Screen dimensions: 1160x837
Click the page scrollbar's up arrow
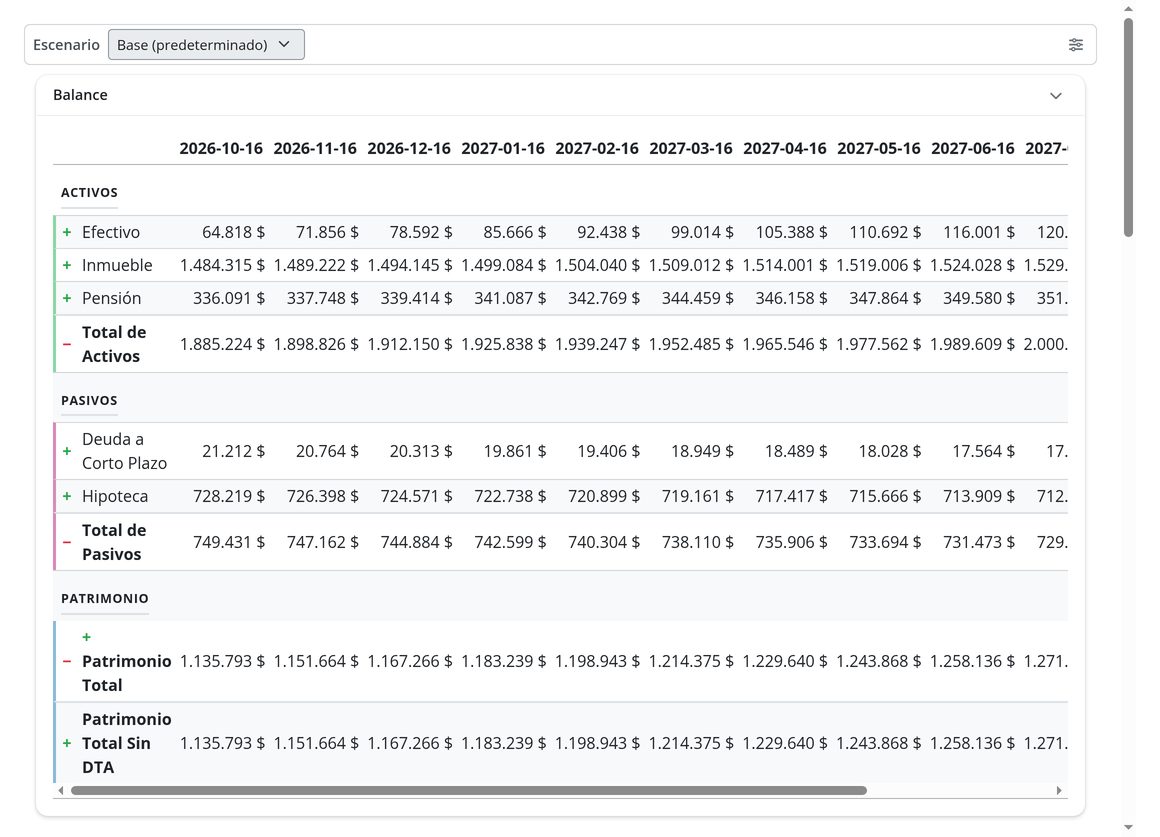point(1128,8)
